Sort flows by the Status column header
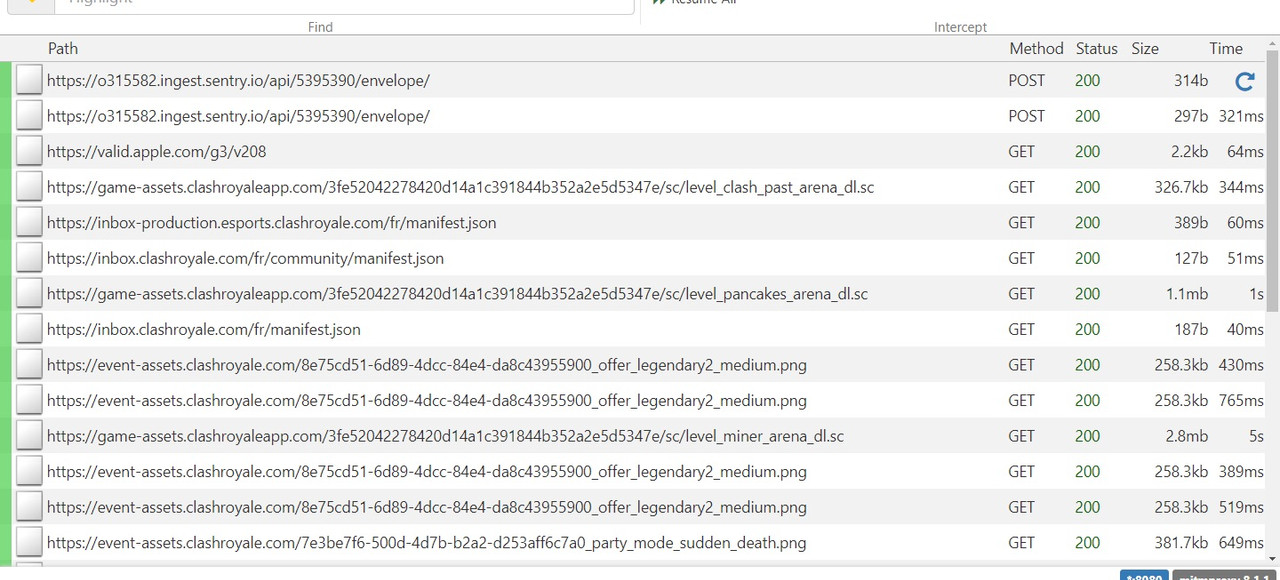The height and width of the screenshot is (580, 1280). [1097, 48]
